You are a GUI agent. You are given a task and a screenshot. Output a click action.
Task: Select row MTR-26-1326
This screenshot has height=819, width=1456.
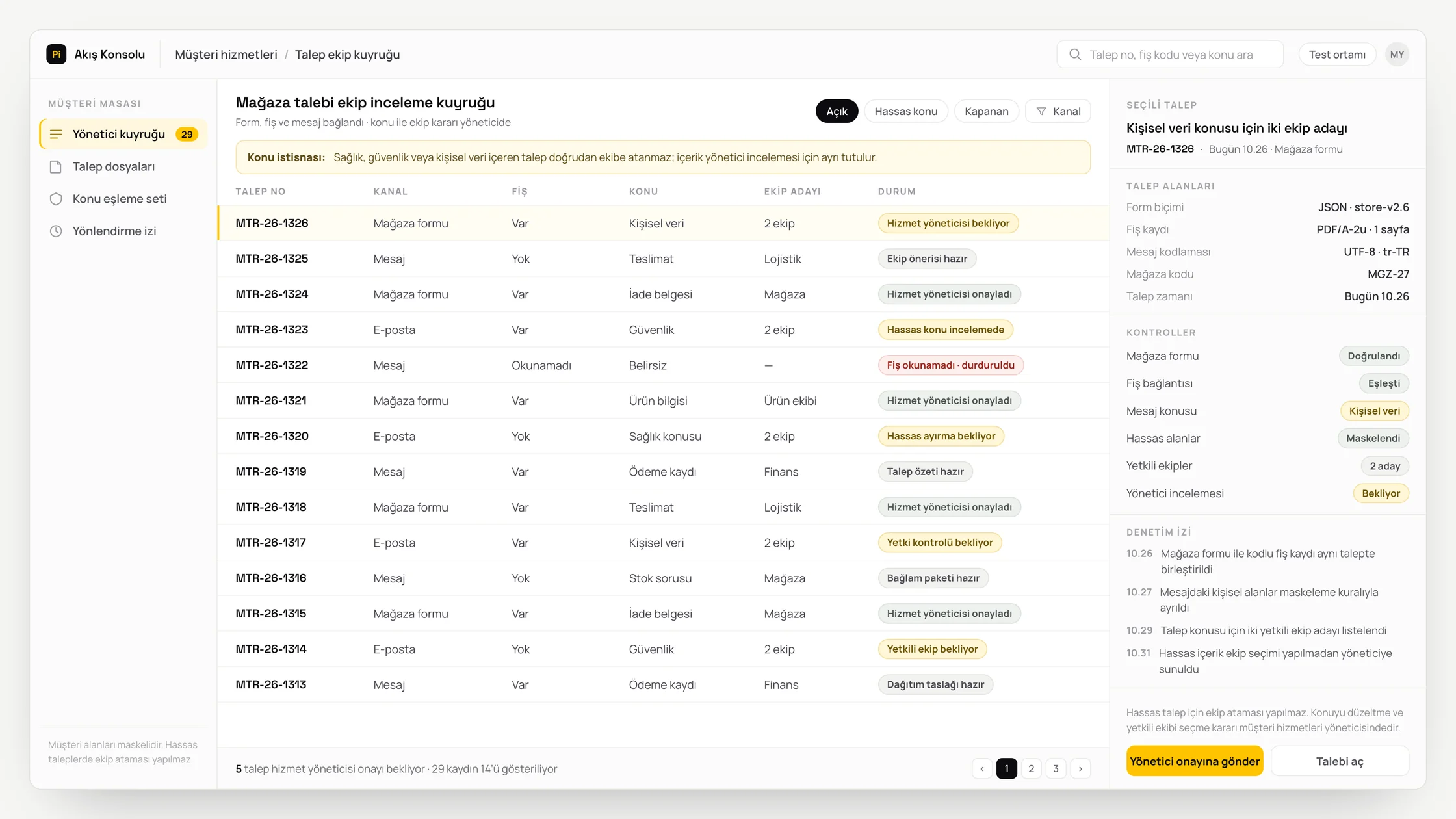663,224
